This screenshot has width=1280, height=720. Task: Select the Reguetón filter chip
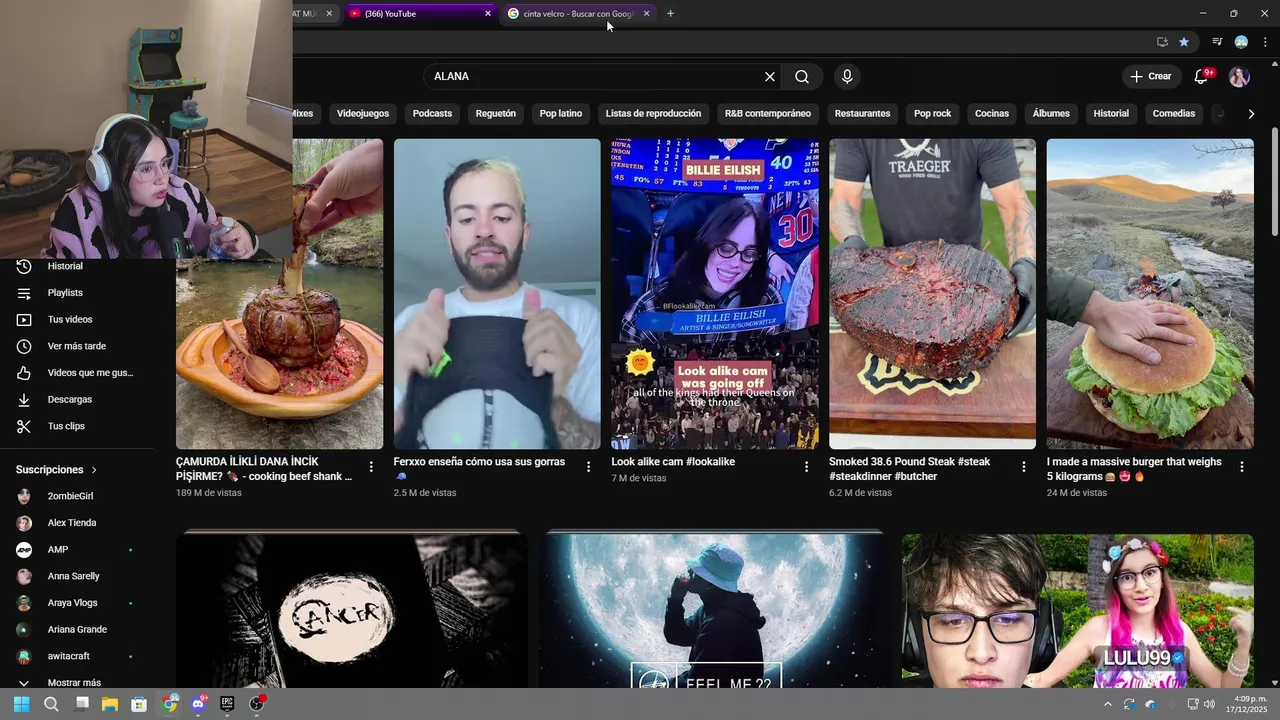tap(496, 113)
